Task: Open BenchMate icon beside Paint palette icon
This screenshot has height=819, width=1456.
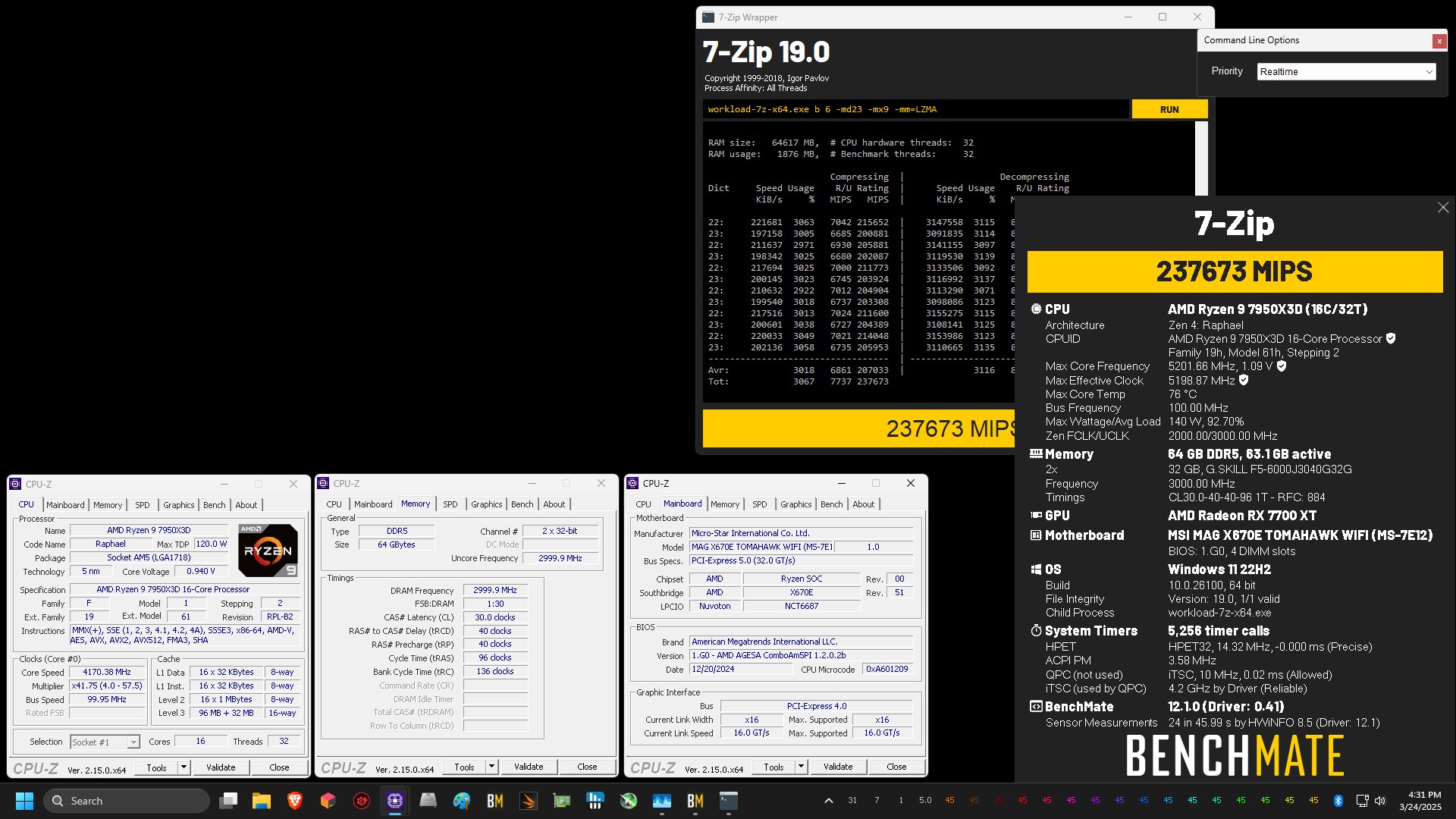Action: pos(495,801)
